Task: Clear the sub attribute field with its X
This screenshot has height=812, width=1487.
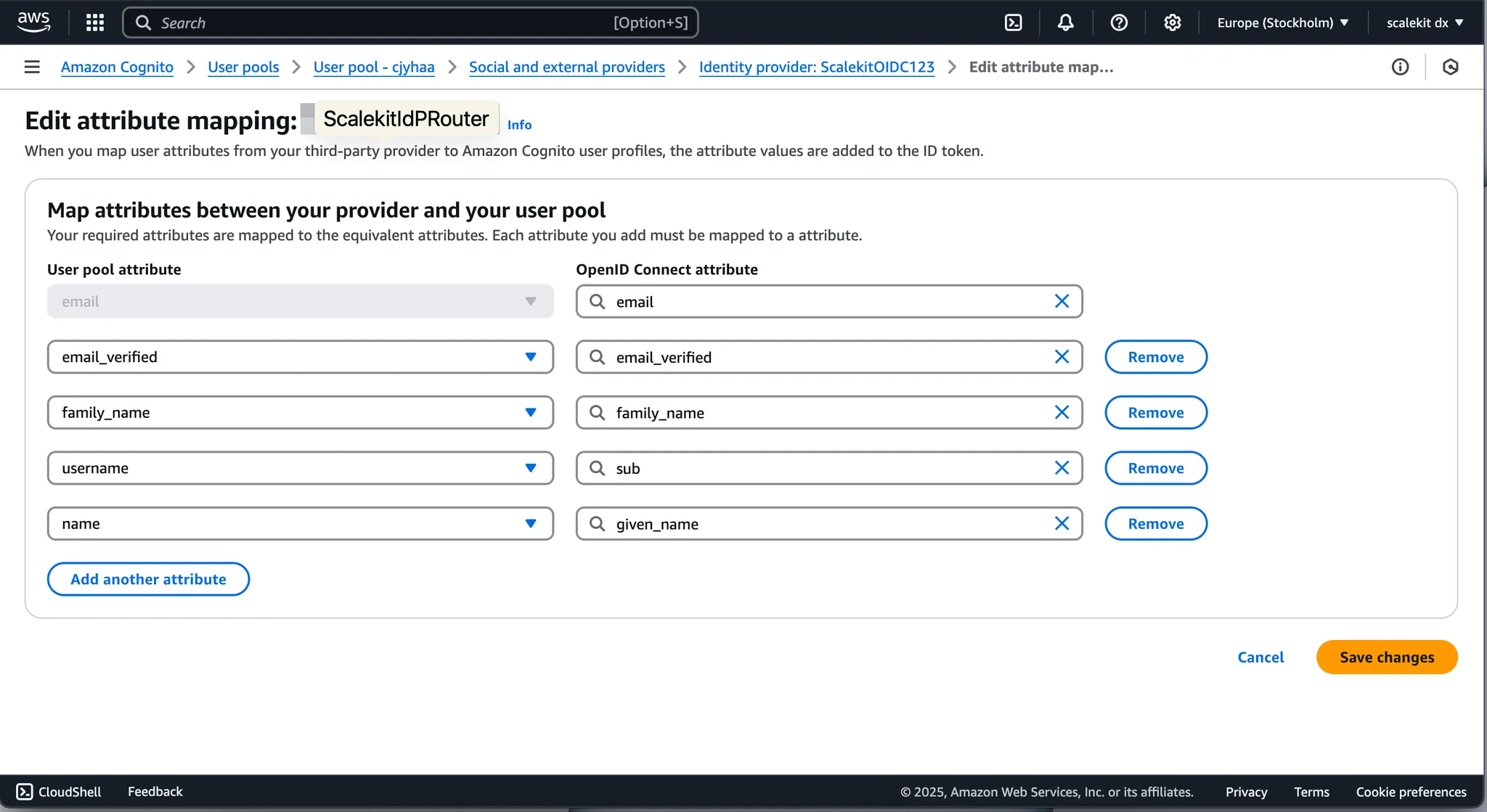Action: click(1062, 468)
